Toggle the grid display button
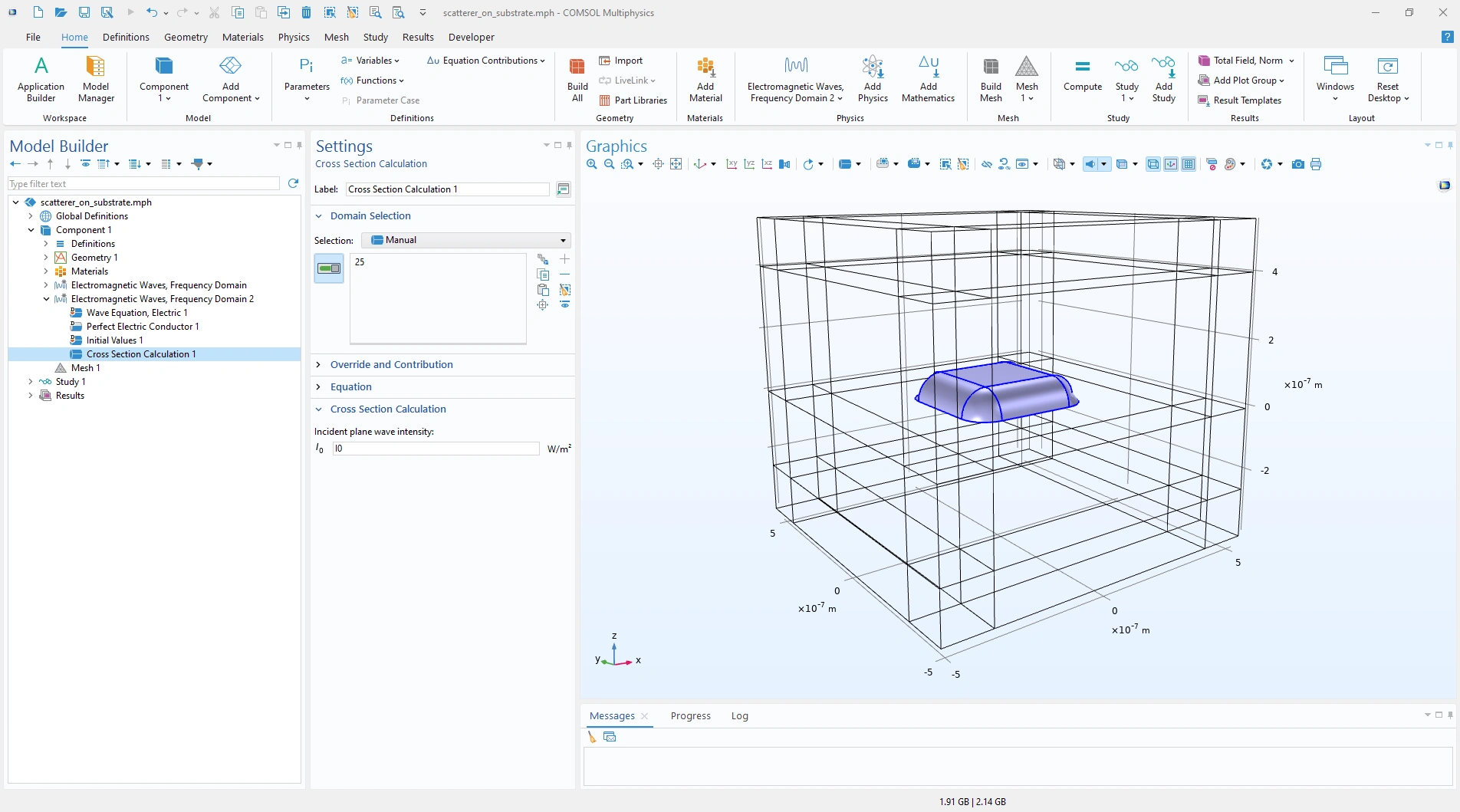This screenshot has height=812, width=1460. tap(1188, 164)
